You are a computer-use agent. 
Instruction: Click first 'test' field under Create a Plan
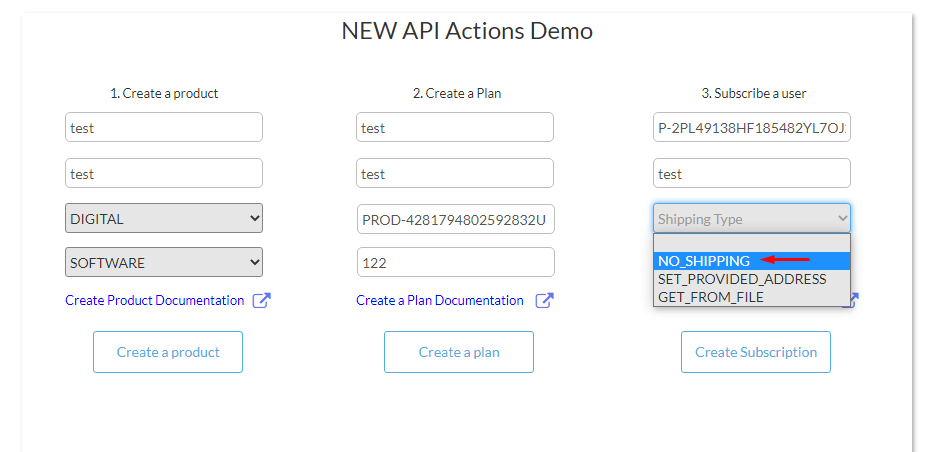click(455, 127)
